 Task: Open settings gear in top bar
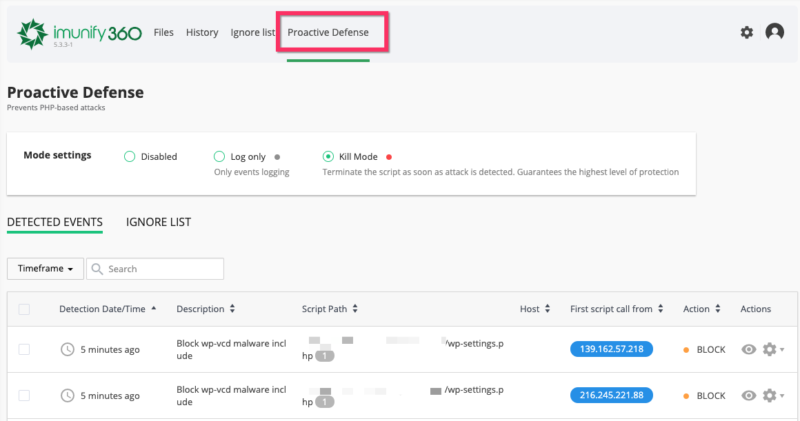(x=746, y=33)
